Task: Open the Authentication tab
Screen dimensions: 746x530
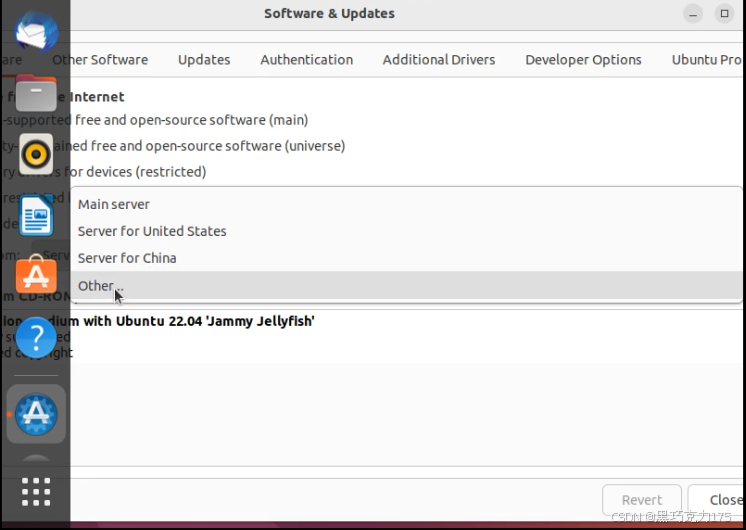Action: (306, 59)
